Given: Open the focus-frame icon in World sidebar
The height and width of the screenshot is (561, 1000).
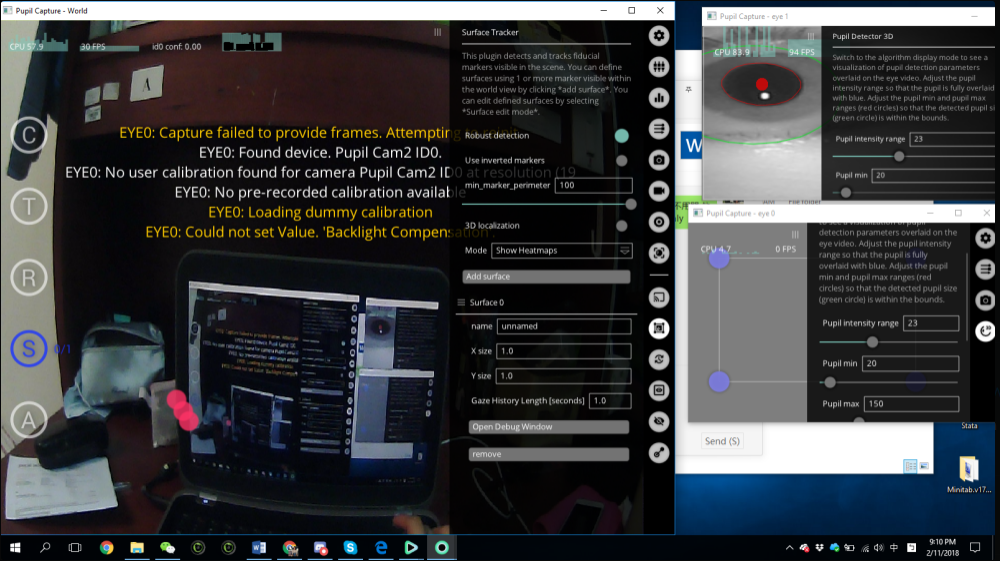Looking at the screenshot, I should pyautogui.click(x=659, y=253).
